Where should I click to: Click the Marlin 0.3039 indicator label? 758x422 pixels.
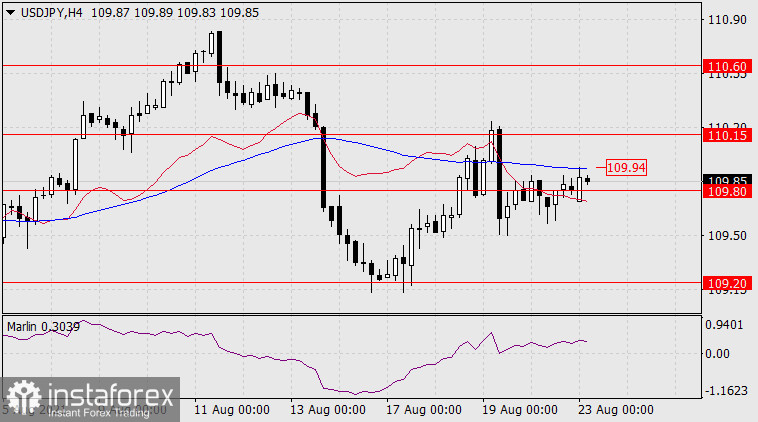coord(44,326)
